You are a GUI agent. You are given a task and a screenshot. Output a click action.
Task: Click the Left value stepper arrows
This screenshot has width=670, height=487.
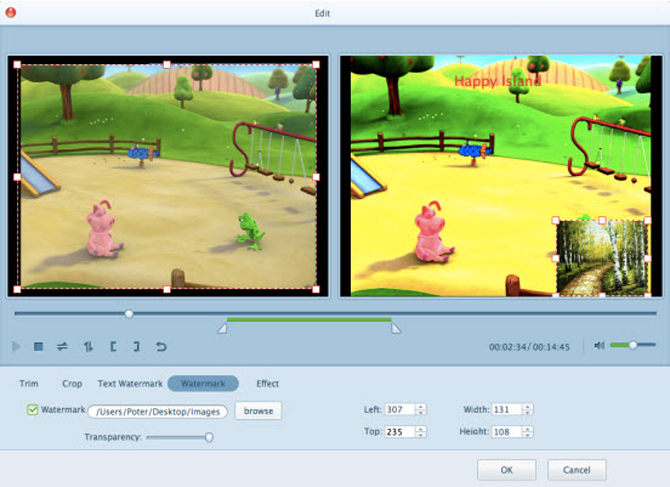[421, 409]
